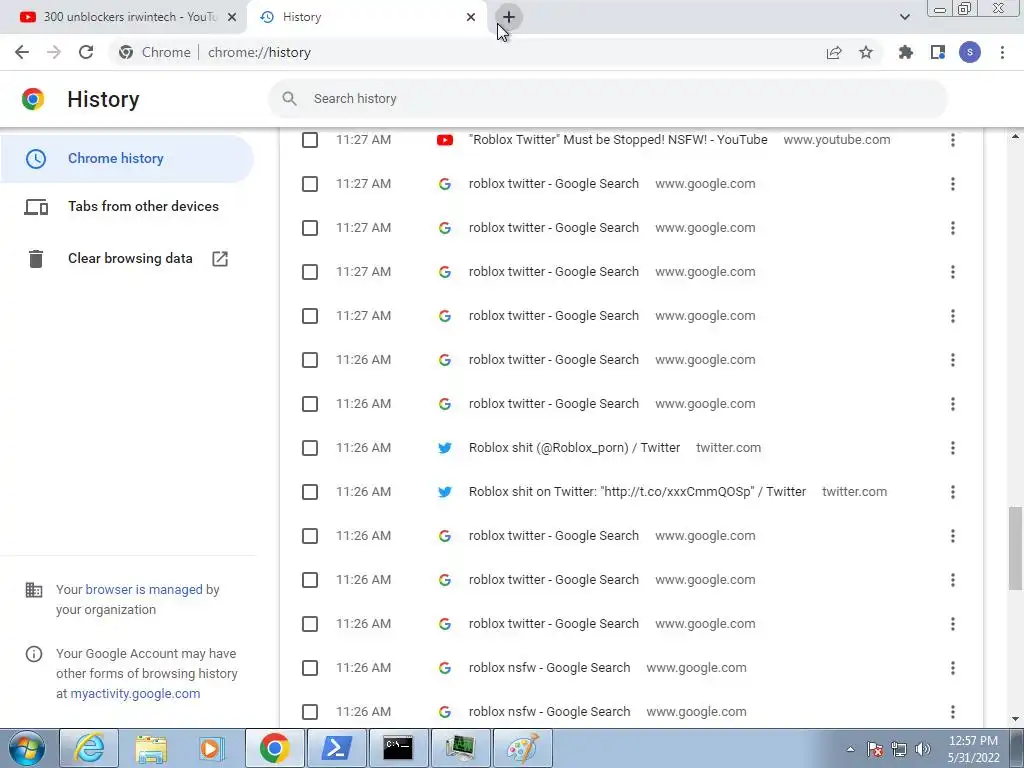The width and height of the screenshot is (1024, 768).
Task: Open Paint from the taskbar
Action: [522, 748]
